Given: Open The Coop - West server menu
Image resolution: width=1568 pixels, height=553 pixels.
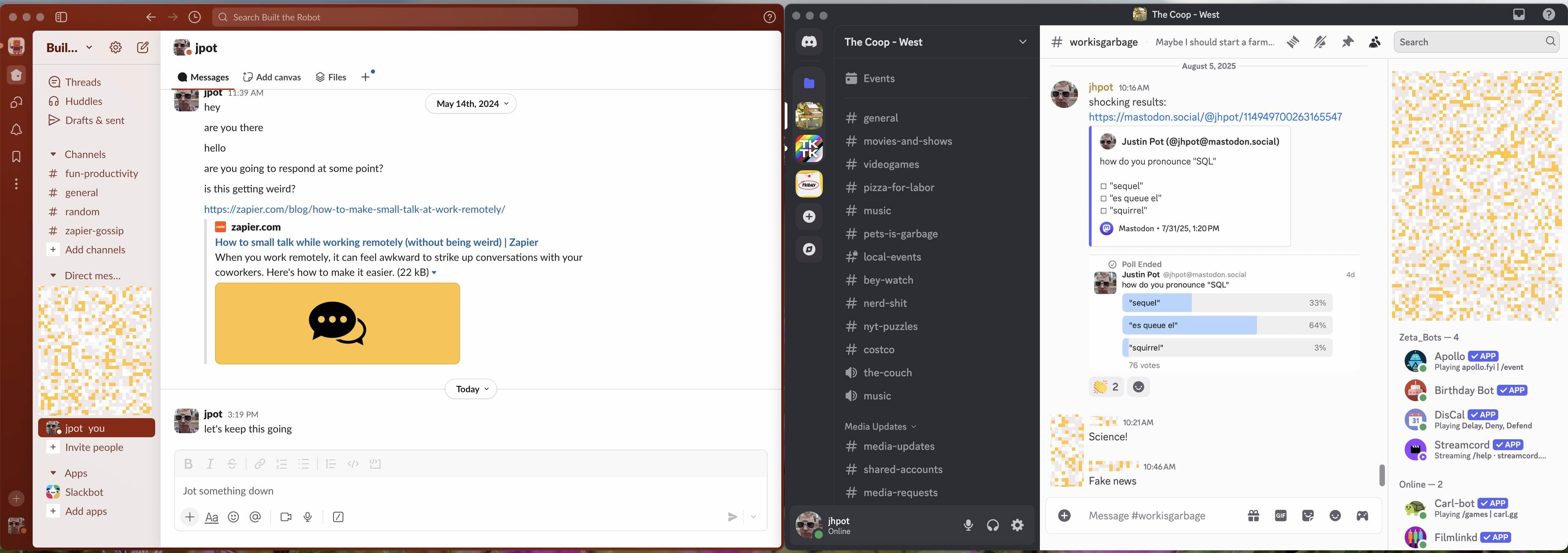Looking at the screenshot, I should coord(935,42).
